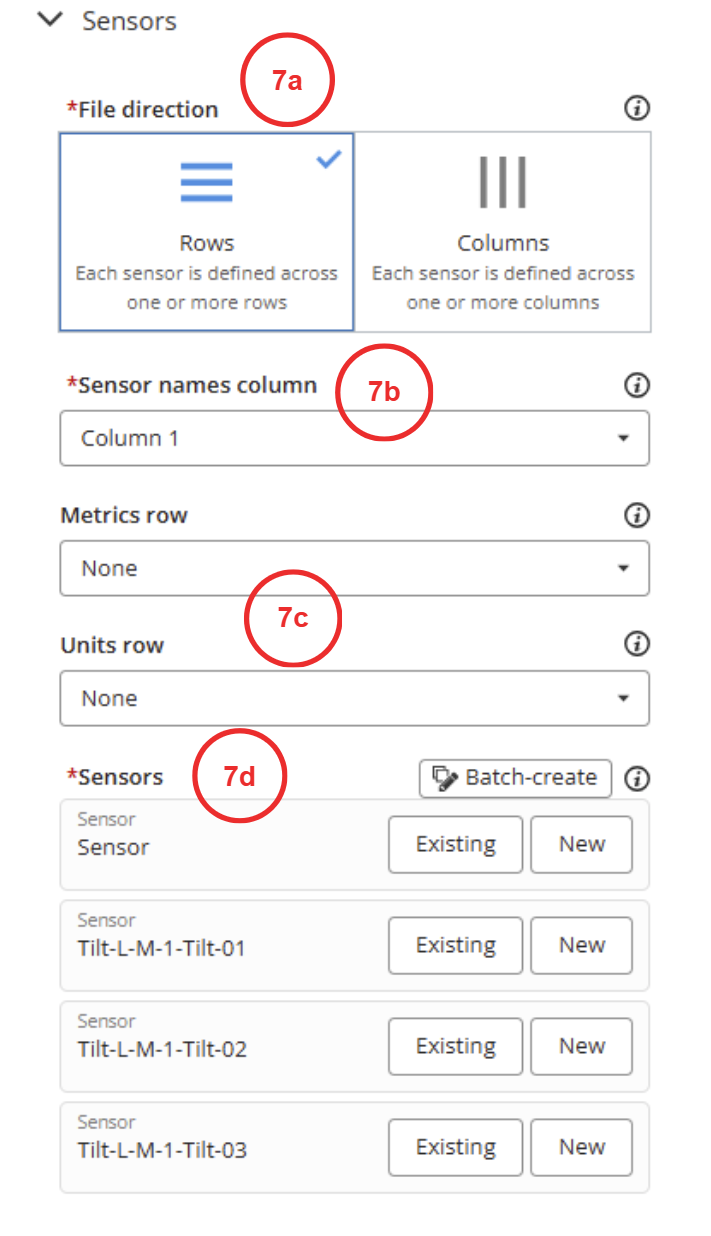Viewport: 711px width, 1236px height.
Task: Choose Existing for Tilt-L-M-1-Tilt-03
Action: click(455, 1147)
